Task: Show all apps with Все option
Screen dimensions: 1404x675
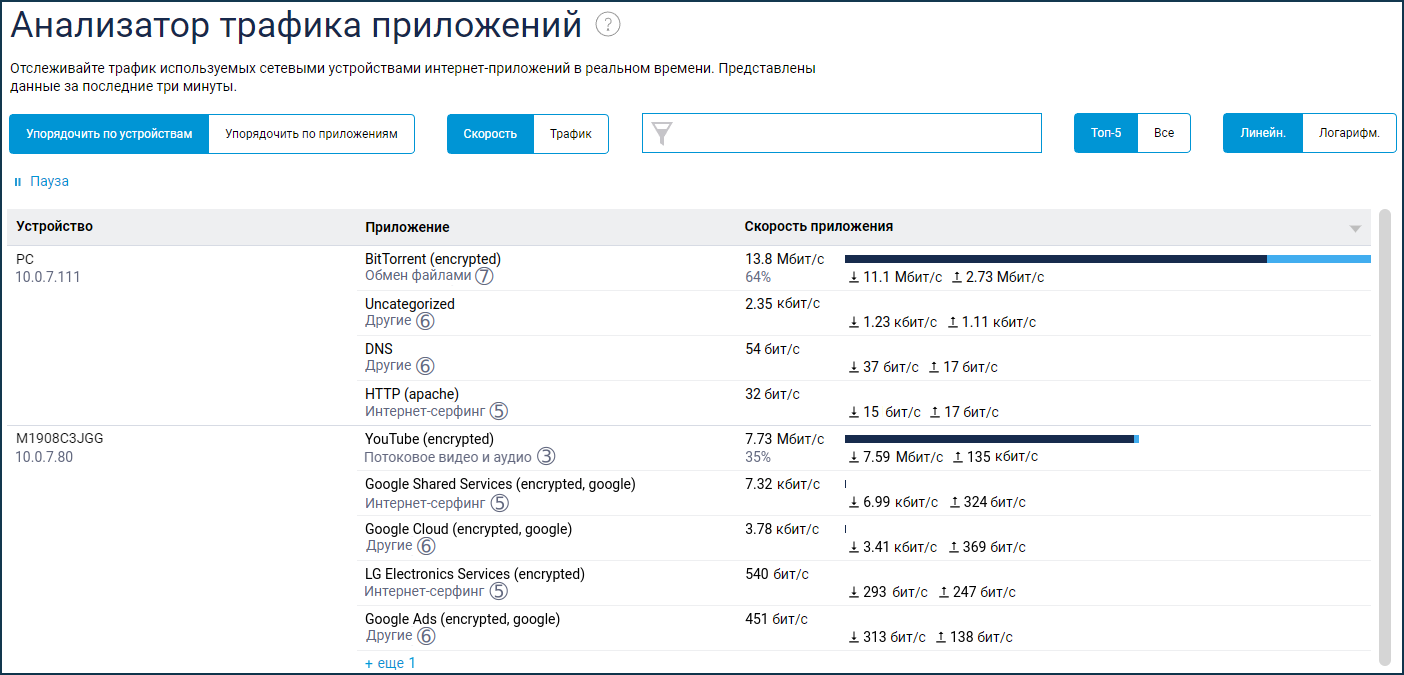Action: pyautogui.click(x=1163, y=133)
